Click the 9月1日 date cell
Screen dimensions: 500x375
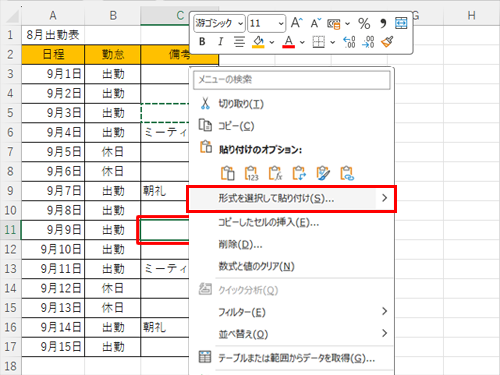coord(53,74)
